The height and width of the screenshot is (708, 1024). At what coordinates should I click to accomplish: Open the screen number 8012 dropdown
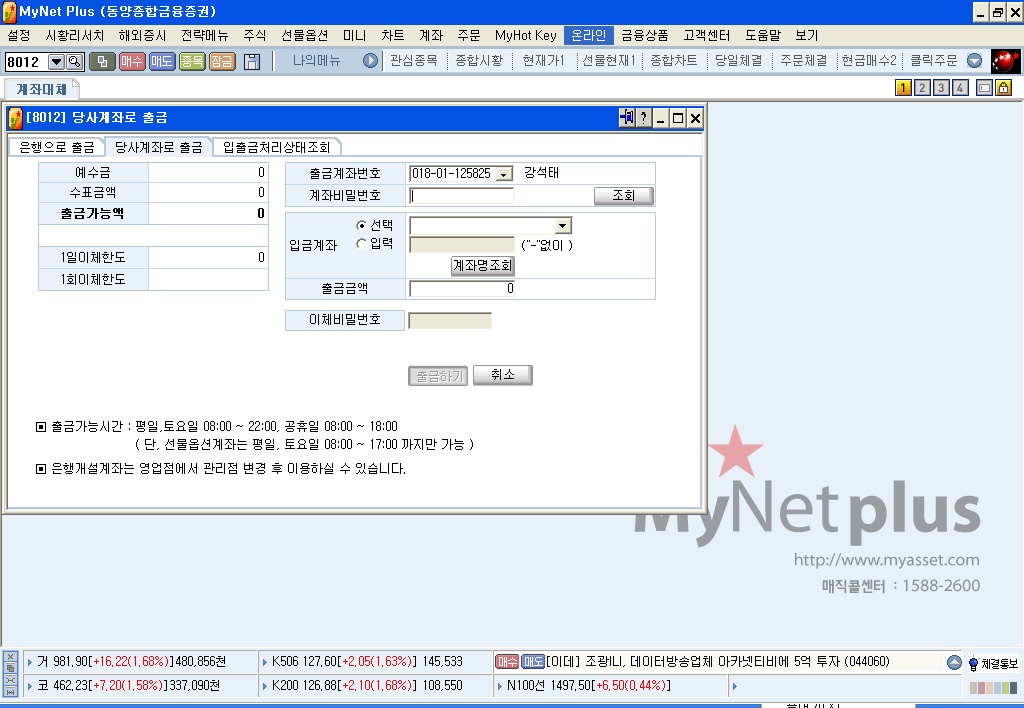pyautogui.click(x=57, y=61)
